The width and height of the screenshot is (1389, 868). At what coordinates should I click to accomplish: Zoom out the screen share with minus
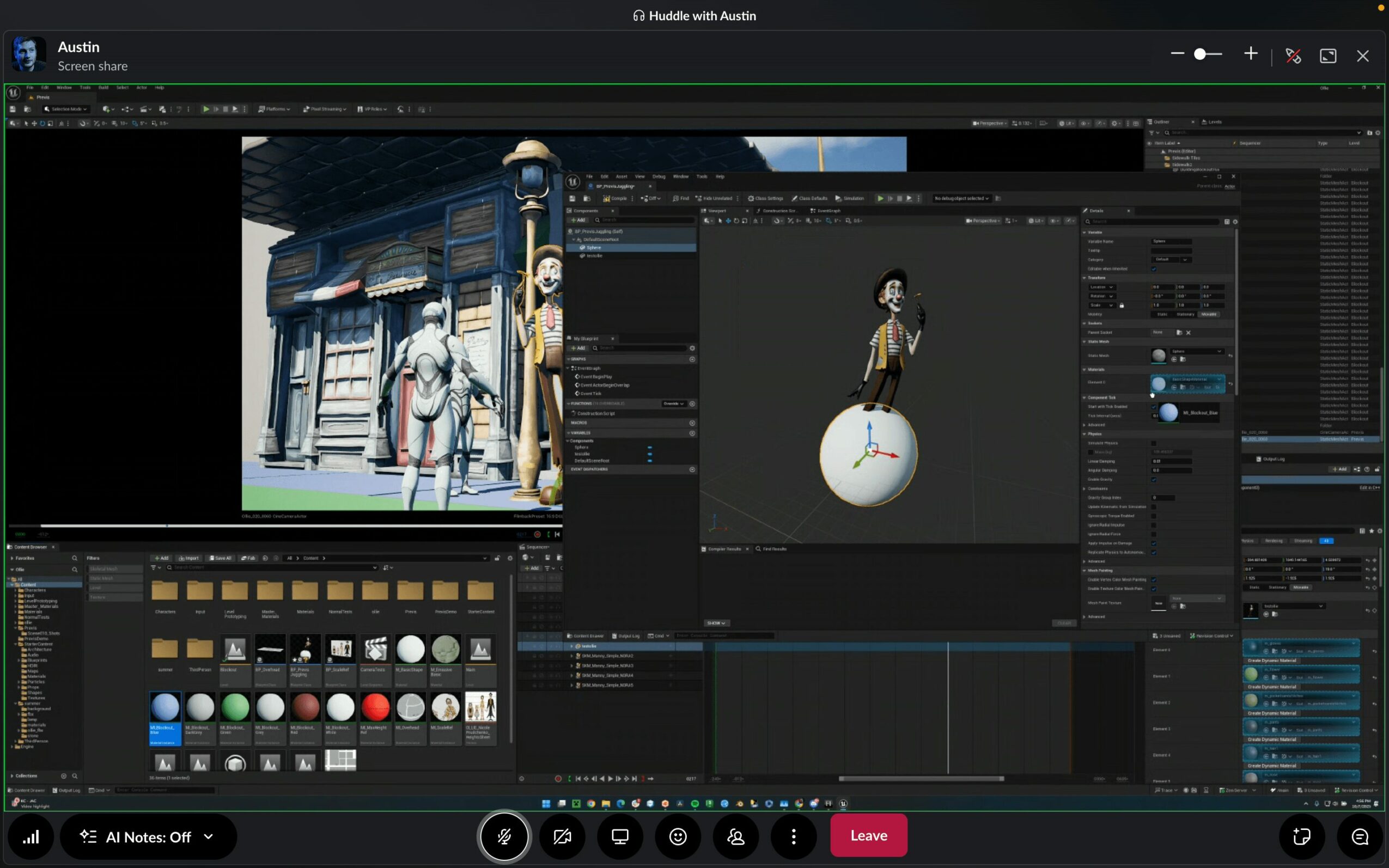tap(1177, 54)
